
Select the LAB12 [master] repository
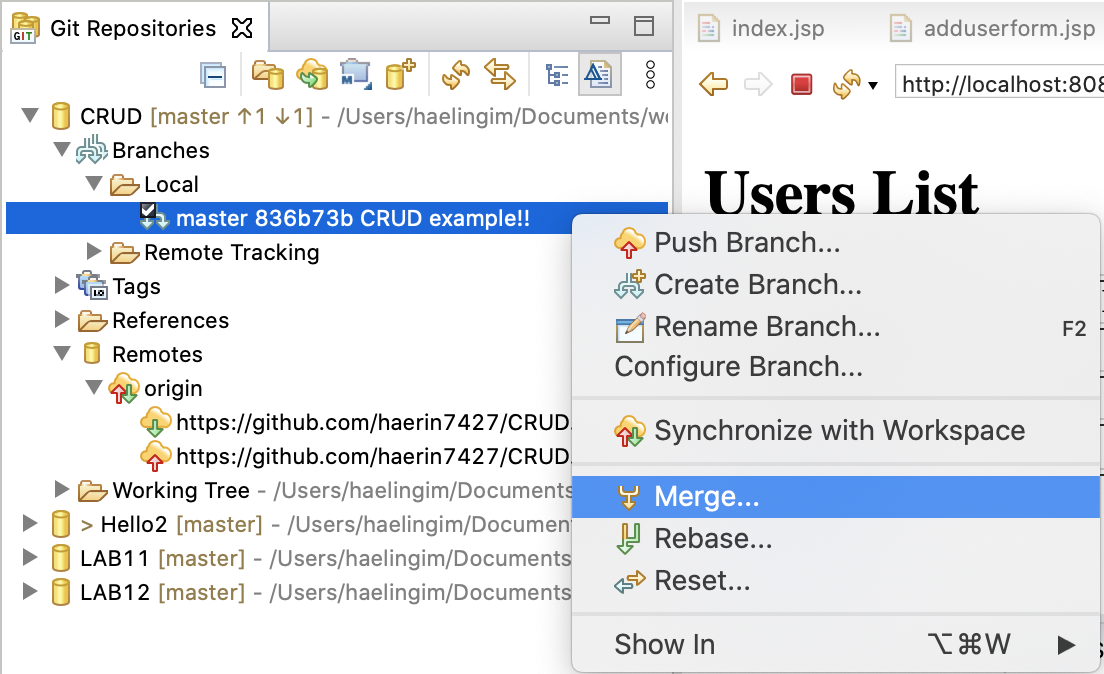coord(311,592)
